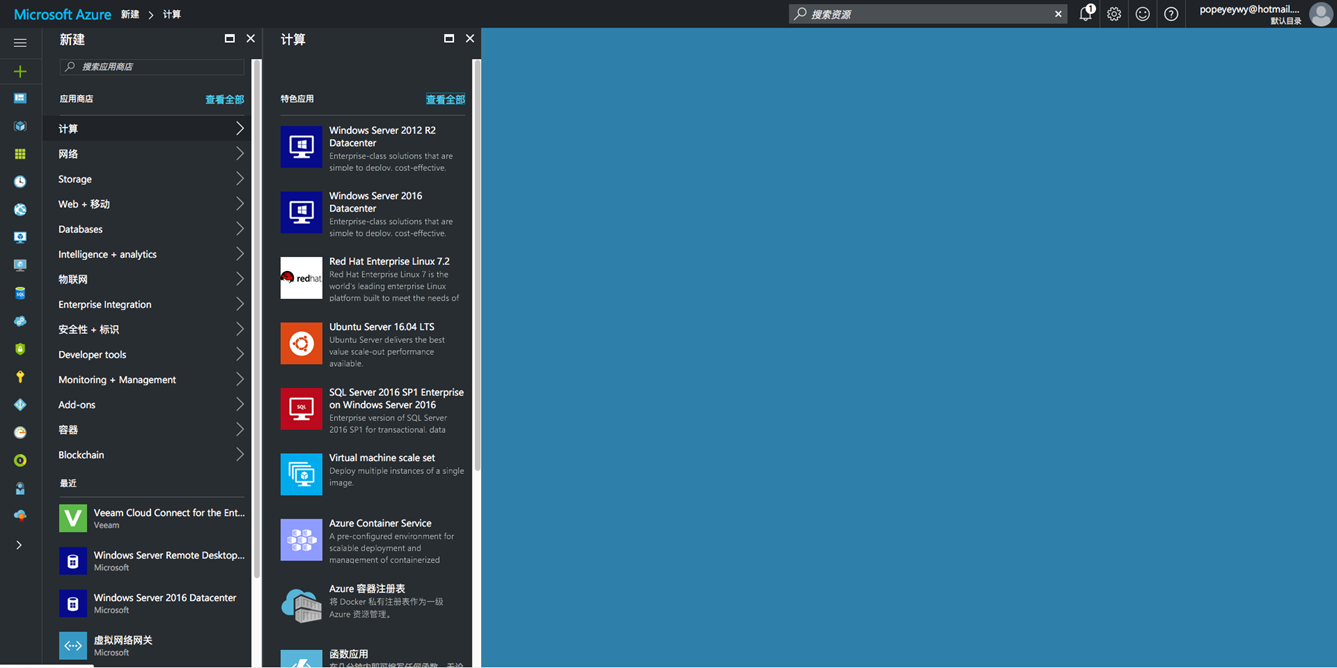Select SQL Server 2016 SP1 Enterprise icon

tap(301, 409)
